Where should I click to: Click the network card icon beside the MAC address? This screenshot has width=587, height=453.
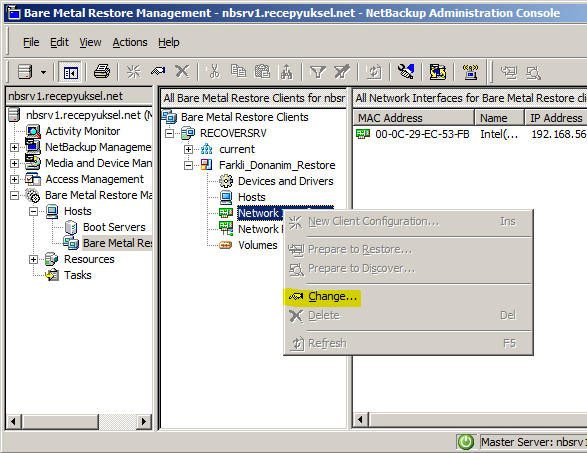coord(363,134)
